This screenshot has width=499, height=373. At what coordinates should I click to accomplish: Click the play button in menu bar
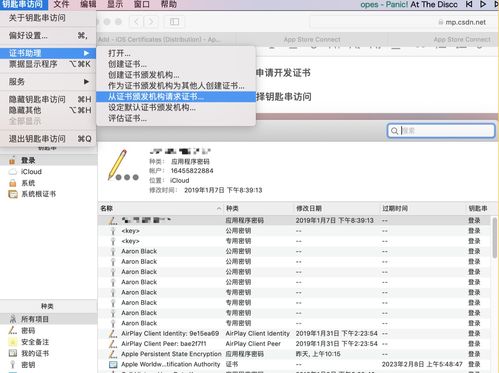(483, 4)
